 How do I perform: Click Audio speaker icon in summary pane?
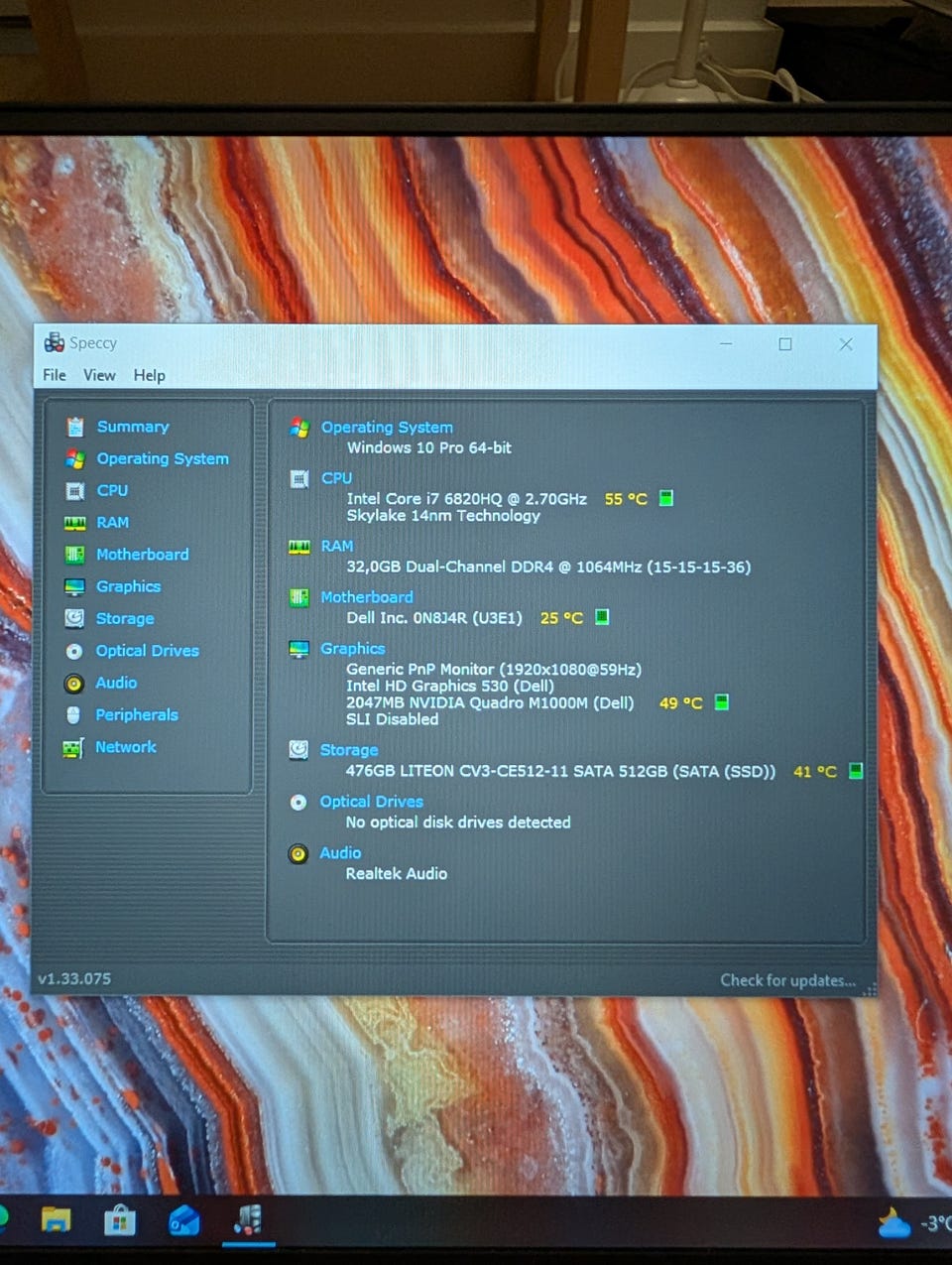tap(297, 853)
